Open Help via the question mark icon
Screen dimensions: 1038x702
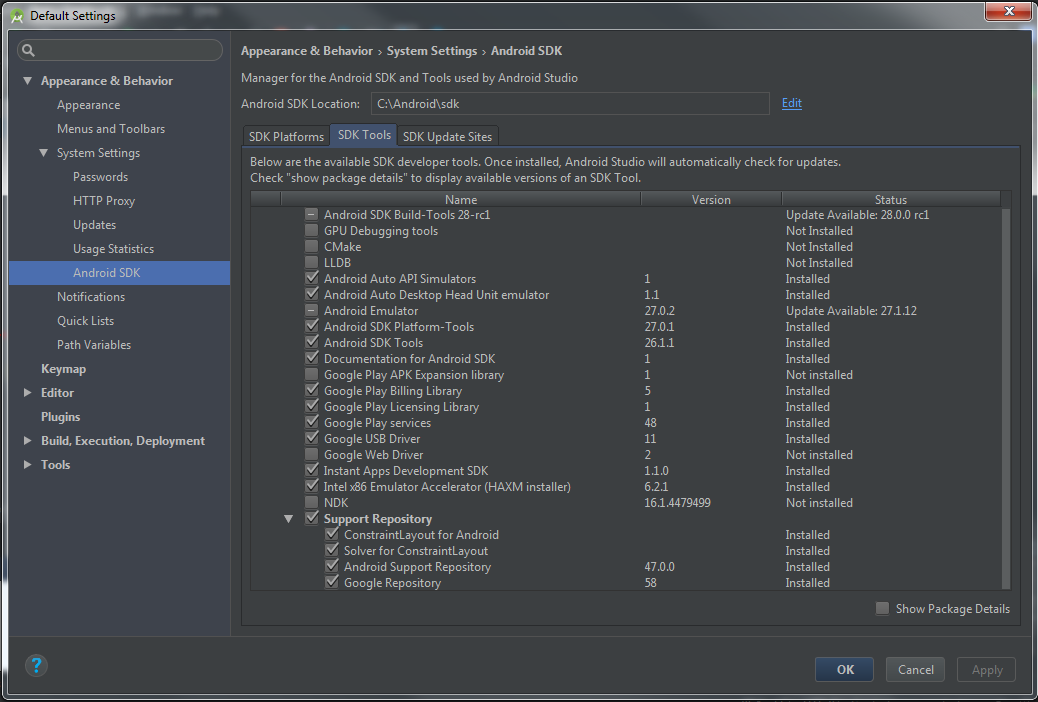coord(36,665)
